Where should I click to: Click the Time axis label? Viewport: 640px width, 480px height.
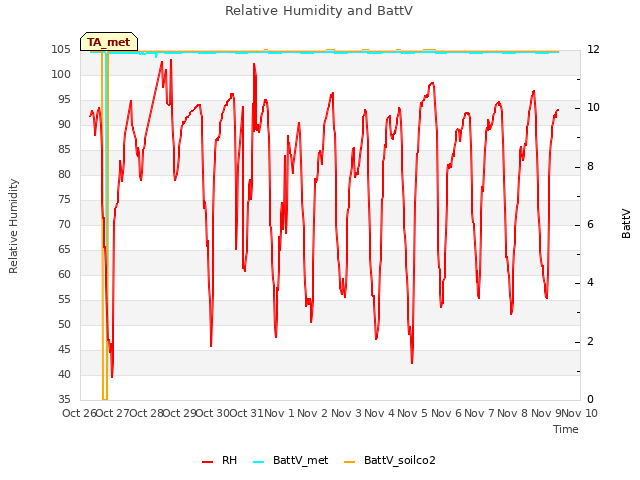566,429
